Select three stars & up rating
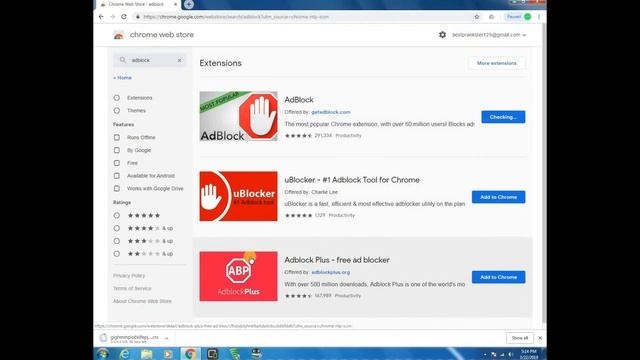The width and height of the screenshot is (640, 360). tap(117, 241)
